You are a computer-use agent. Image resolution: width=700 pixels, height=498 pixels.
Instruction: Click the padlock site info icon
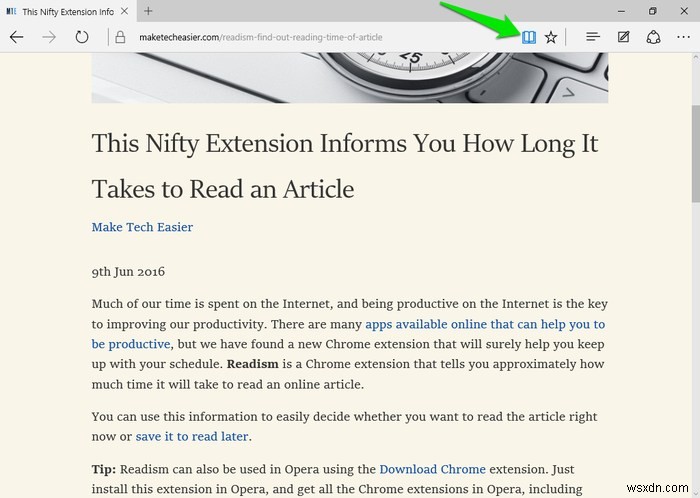(120, 37)
